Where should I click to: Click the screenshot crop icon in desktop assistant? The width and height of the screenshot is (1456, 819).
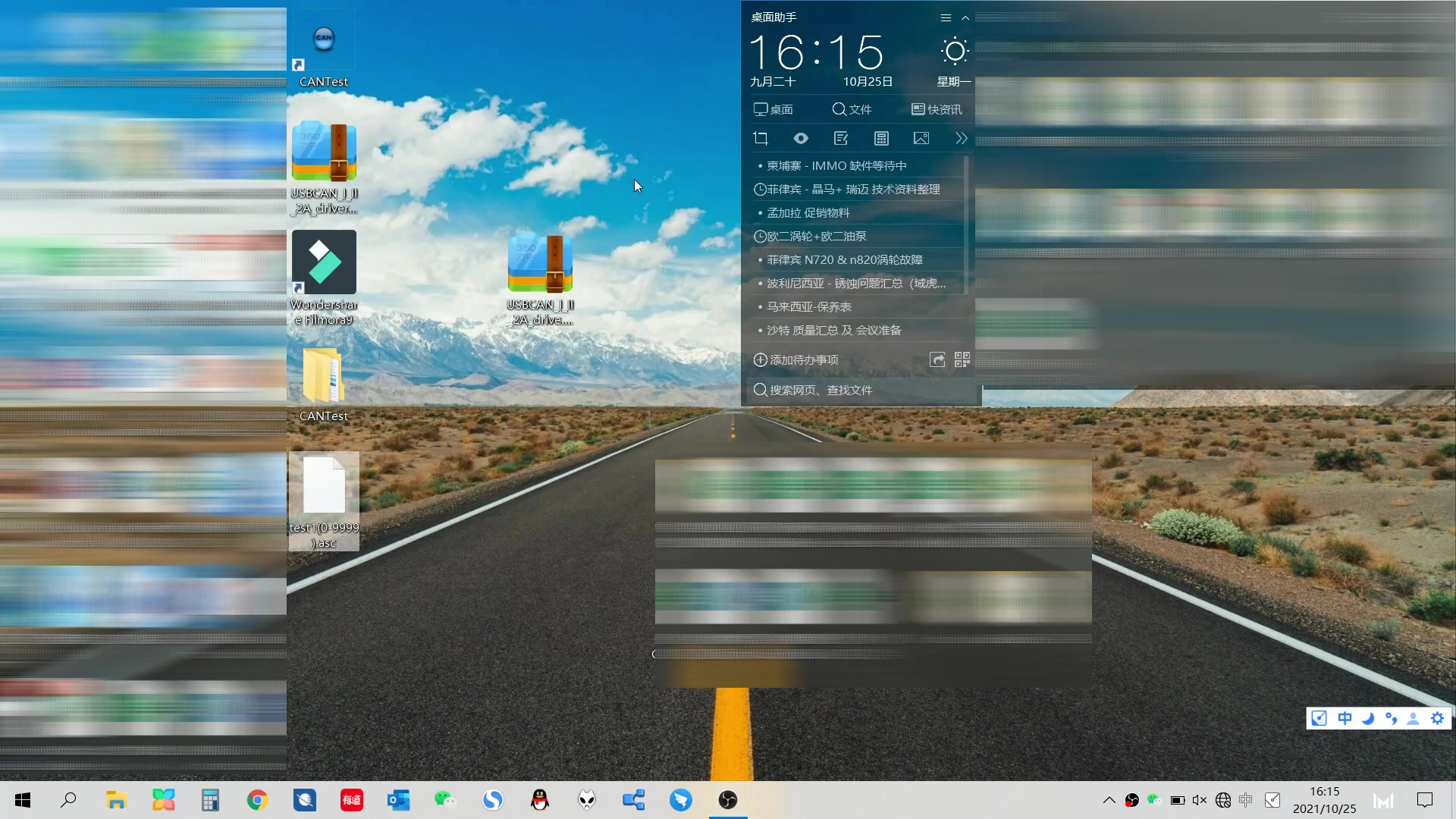point(761,138)
